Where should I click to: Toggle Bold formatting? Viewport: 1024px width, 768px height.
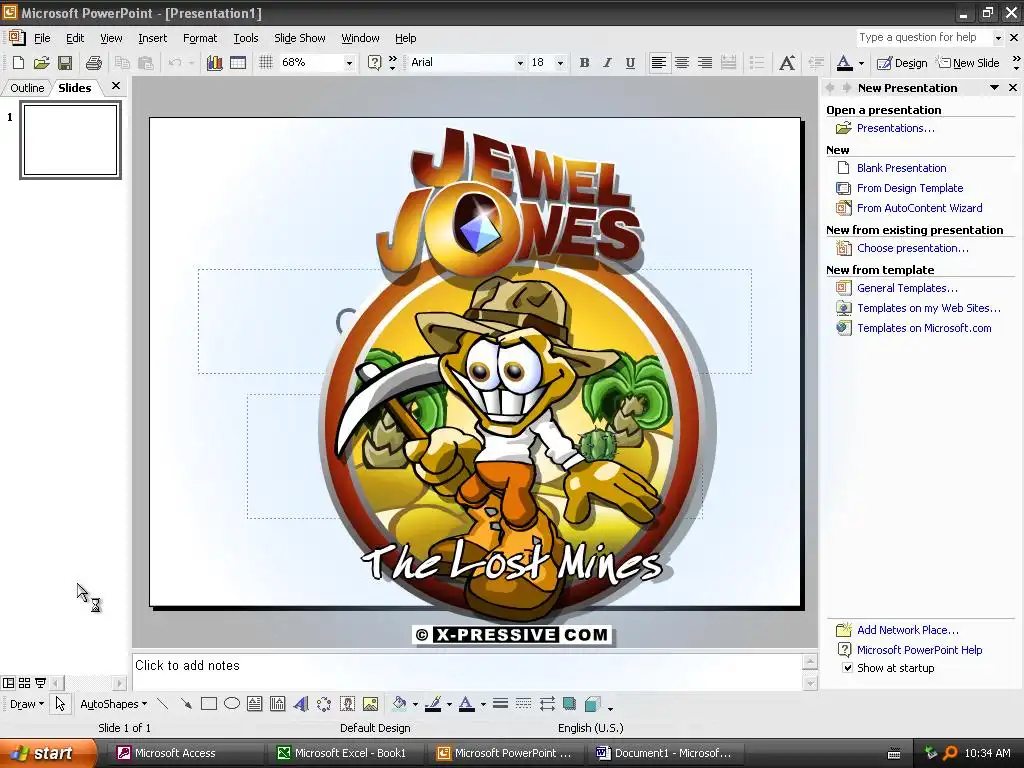[x=584, y=63]
